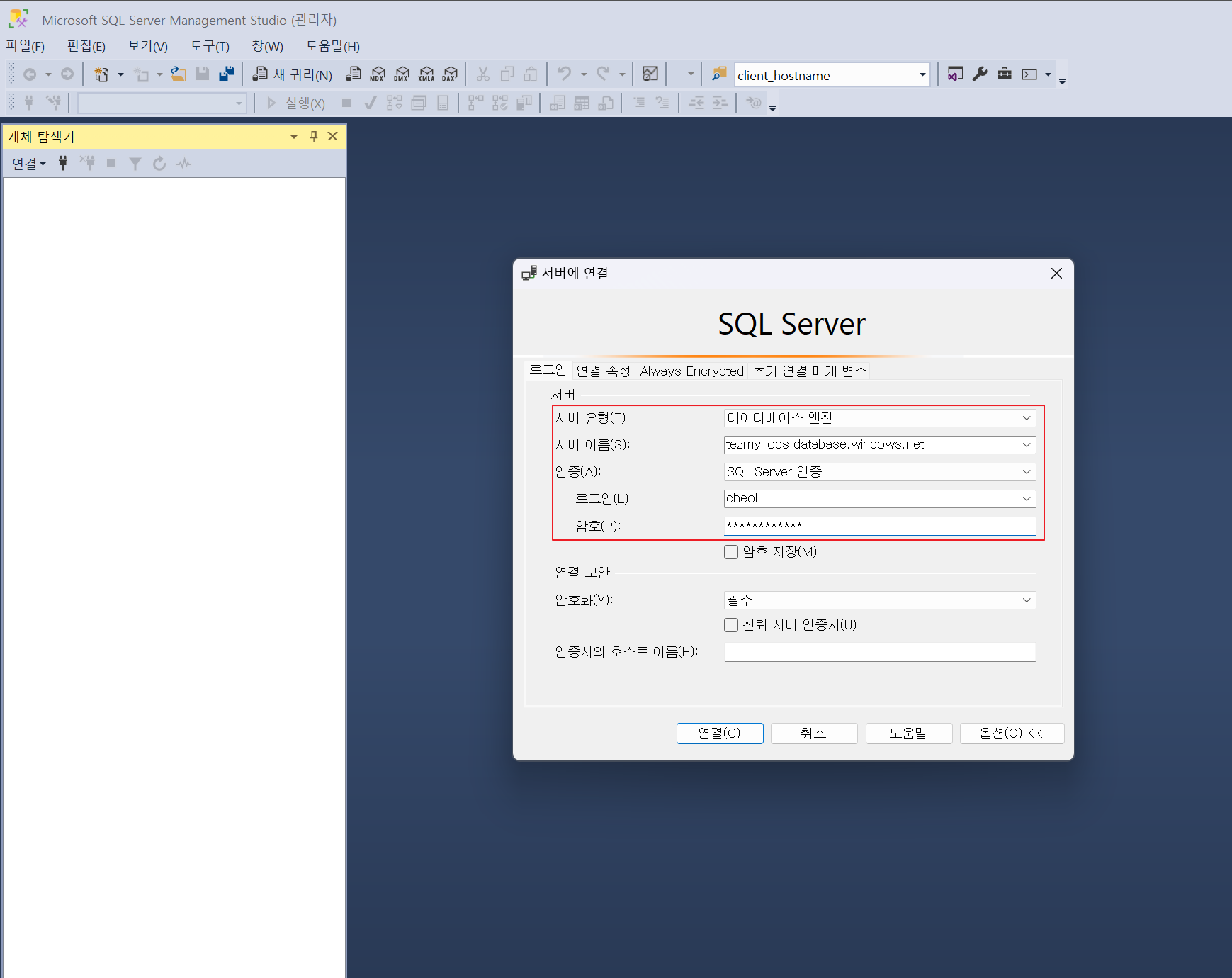Open the 암호화(Y) dropdown
Screen dimensions: 1232x978
point(1027,600)
